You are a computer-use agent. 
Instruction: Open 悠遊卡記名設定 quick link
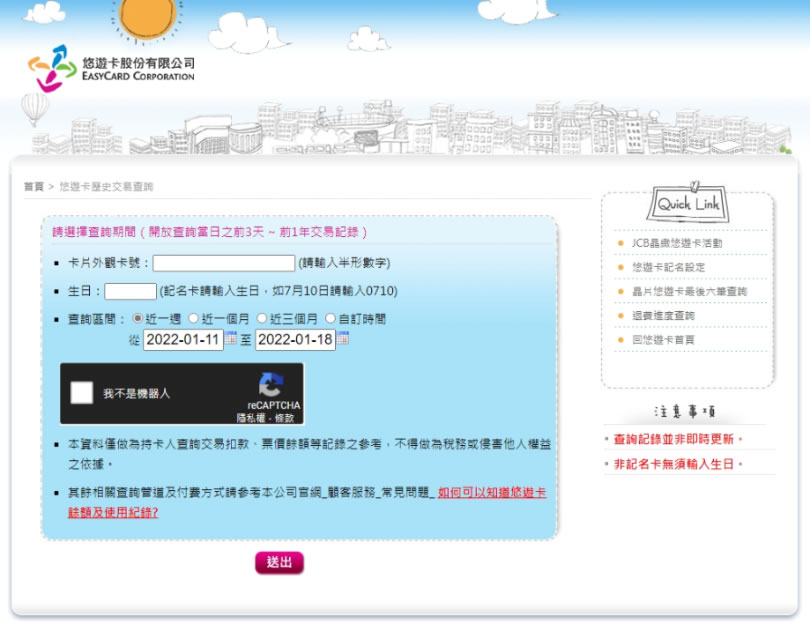click(x=668, y=267)
